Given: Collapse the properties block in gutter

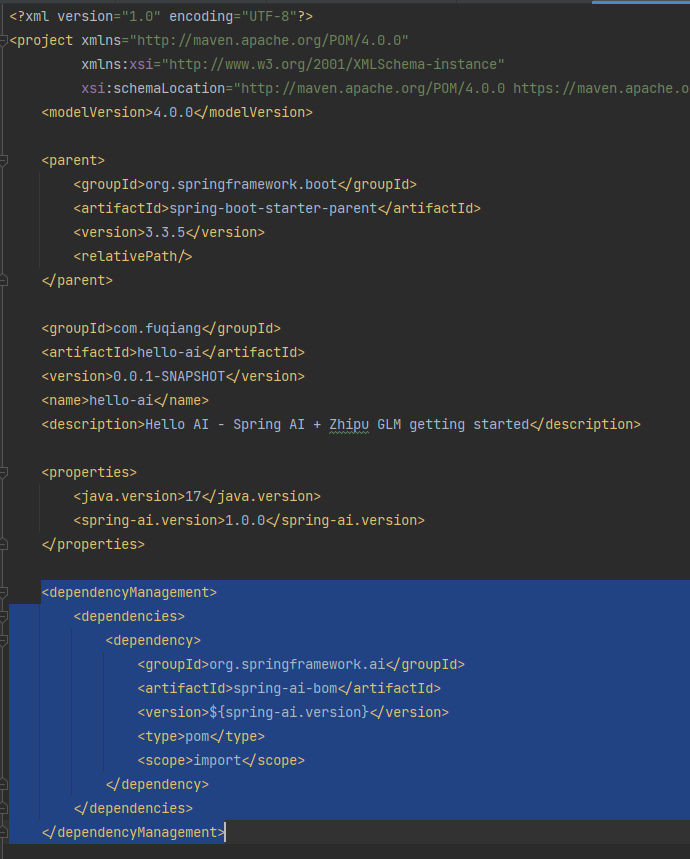Looking at the screenshot, I should coord(3,472).
